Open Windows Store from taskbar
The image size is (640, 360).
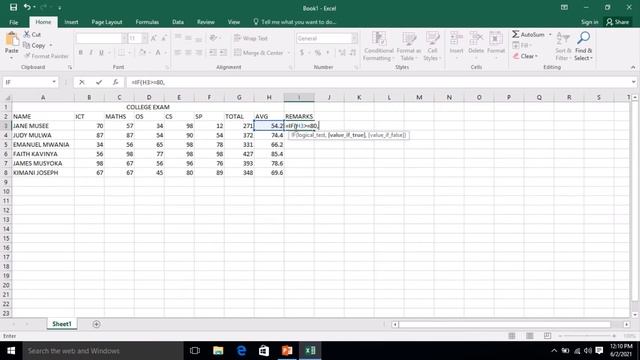pos(264,351)
